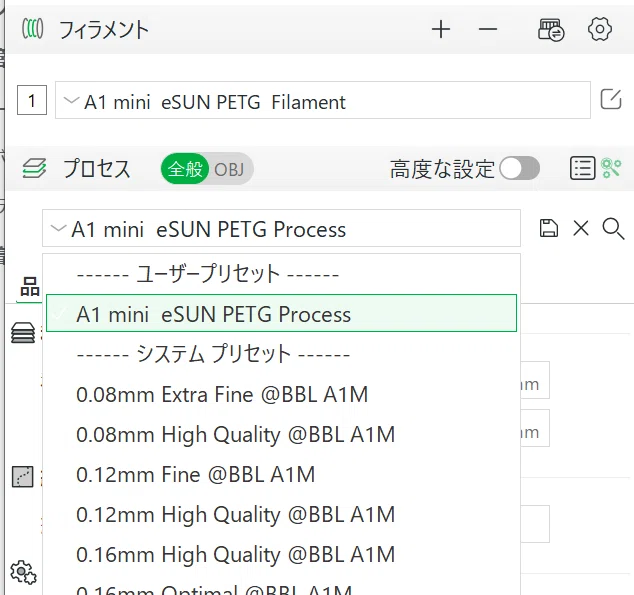
Task: Click the double-gear advanced settings icon
Action: tap(23, 572)
